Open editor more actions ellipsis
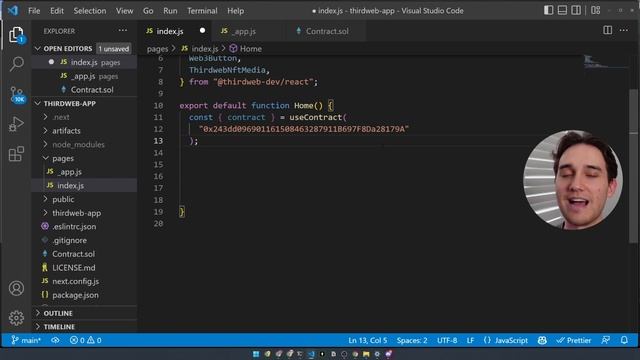The height and width of the screenshot is (360, 640). [x=624, y=30]
